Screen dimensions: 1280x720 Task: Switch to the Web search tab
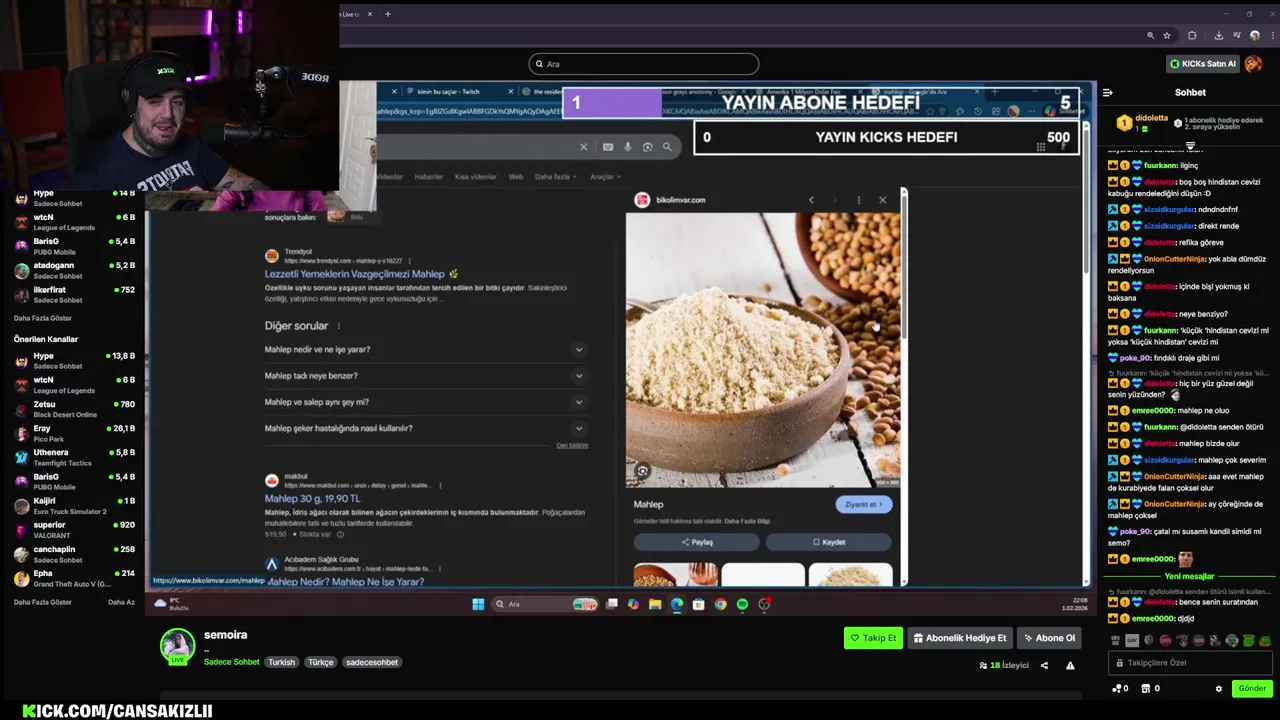tap(516, 177)
